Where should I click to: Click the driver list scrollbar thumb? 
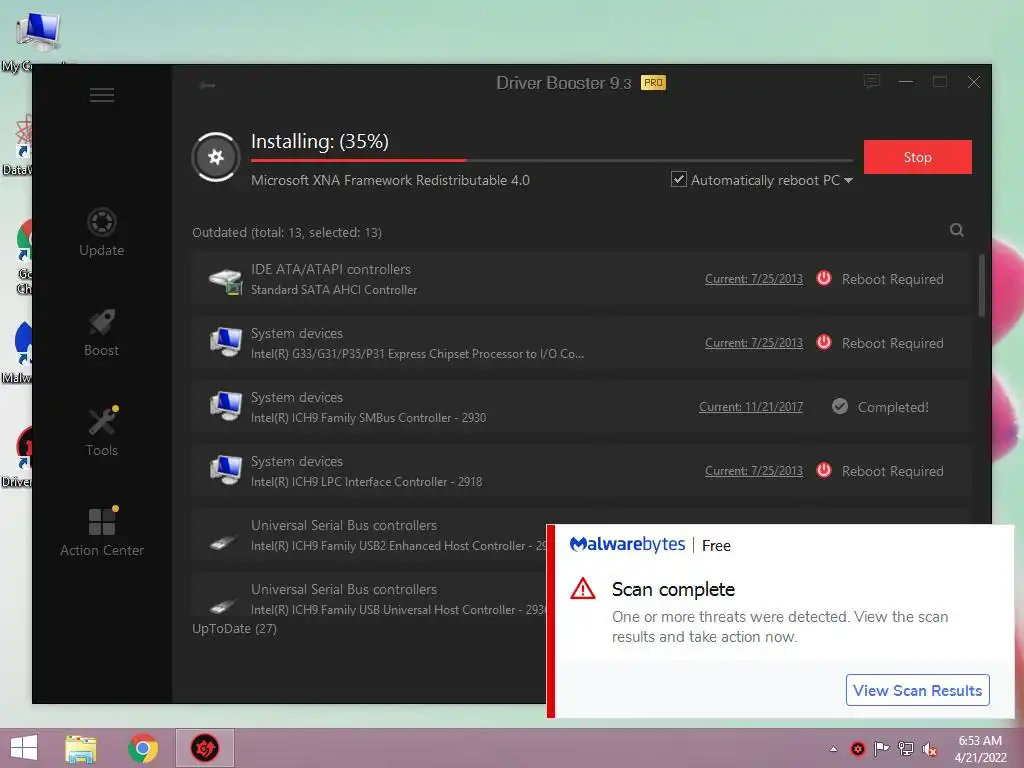982,285
